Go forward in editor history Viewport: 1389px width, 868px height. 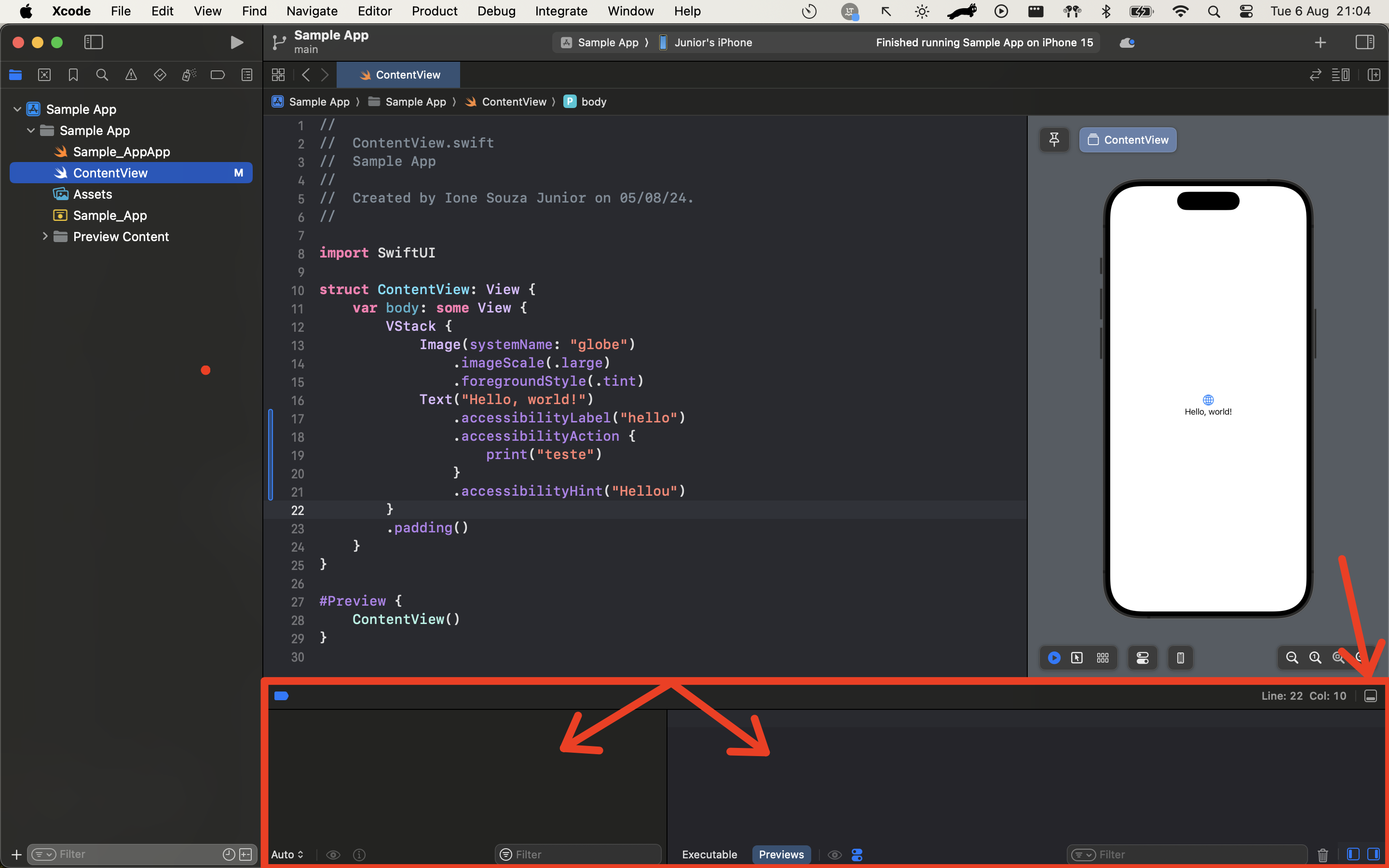pos(325,75)
